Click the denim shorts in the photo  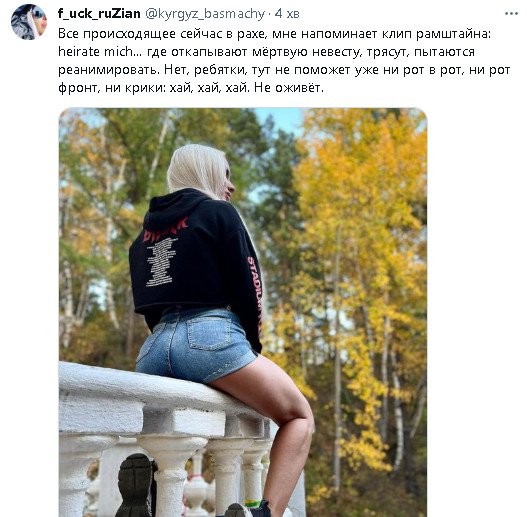click(x=196, y=345)
